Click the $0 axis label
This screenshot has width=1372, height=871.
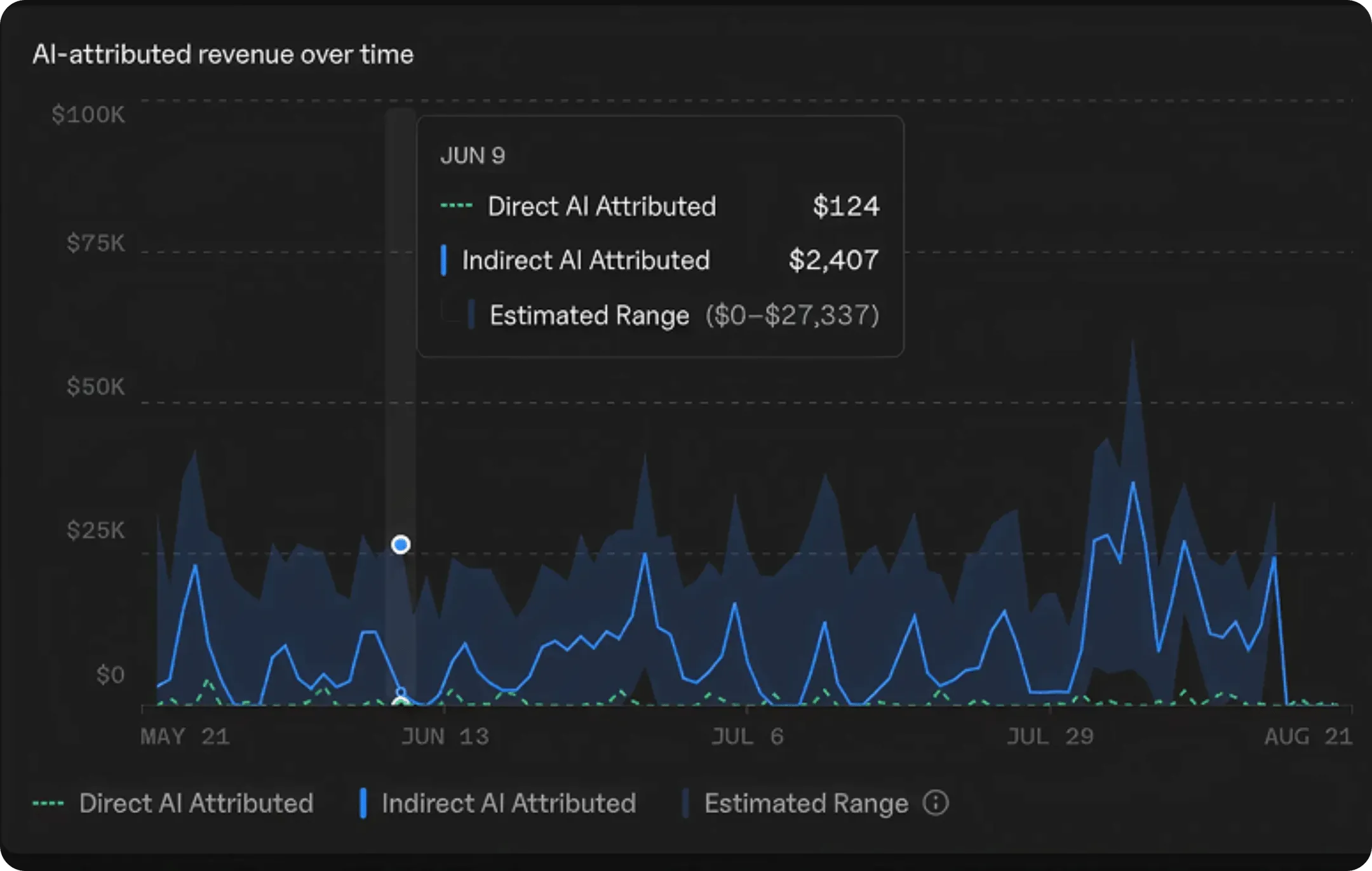pos(111,675)
